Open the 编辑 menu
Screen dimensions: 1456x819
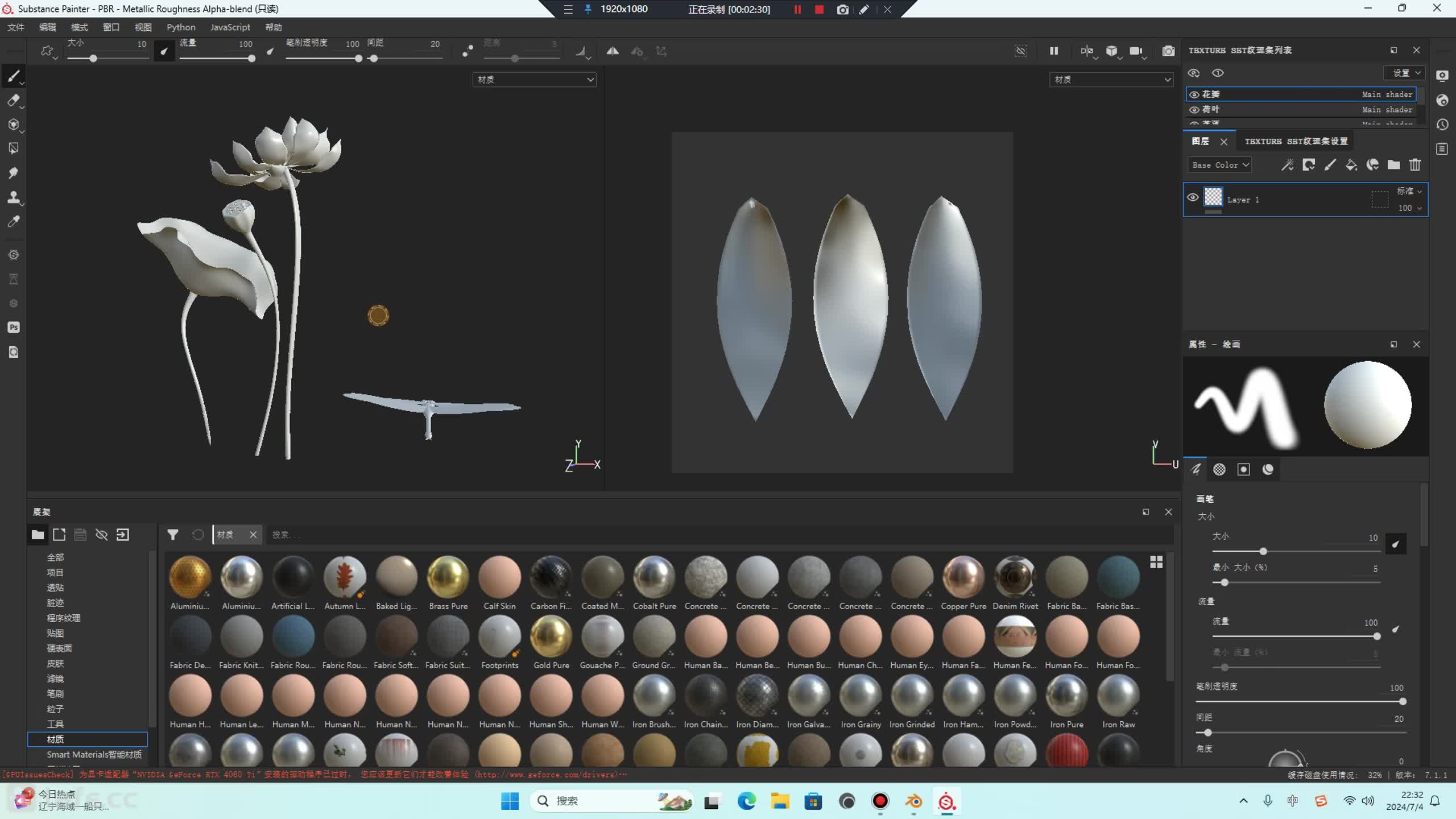(47, 27)
